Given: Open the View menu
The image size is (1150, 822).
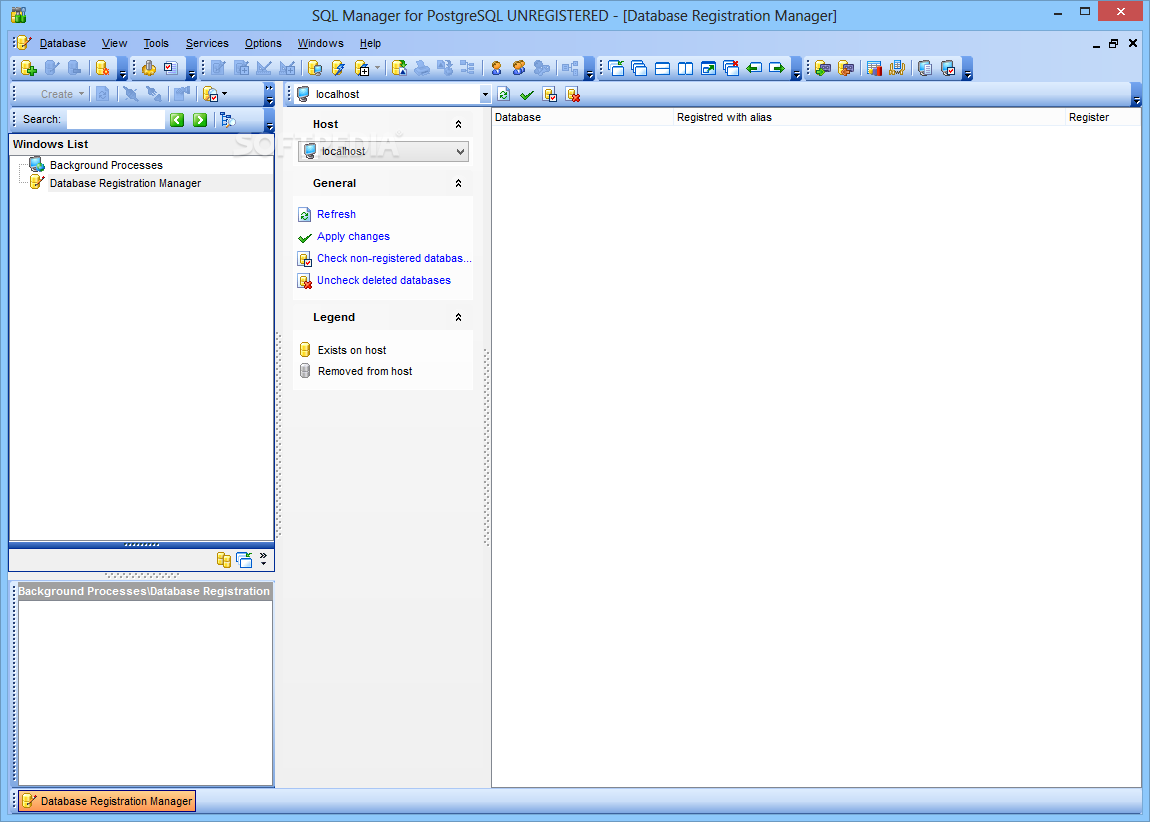Looking at the screenshot, I should (114, 43).
